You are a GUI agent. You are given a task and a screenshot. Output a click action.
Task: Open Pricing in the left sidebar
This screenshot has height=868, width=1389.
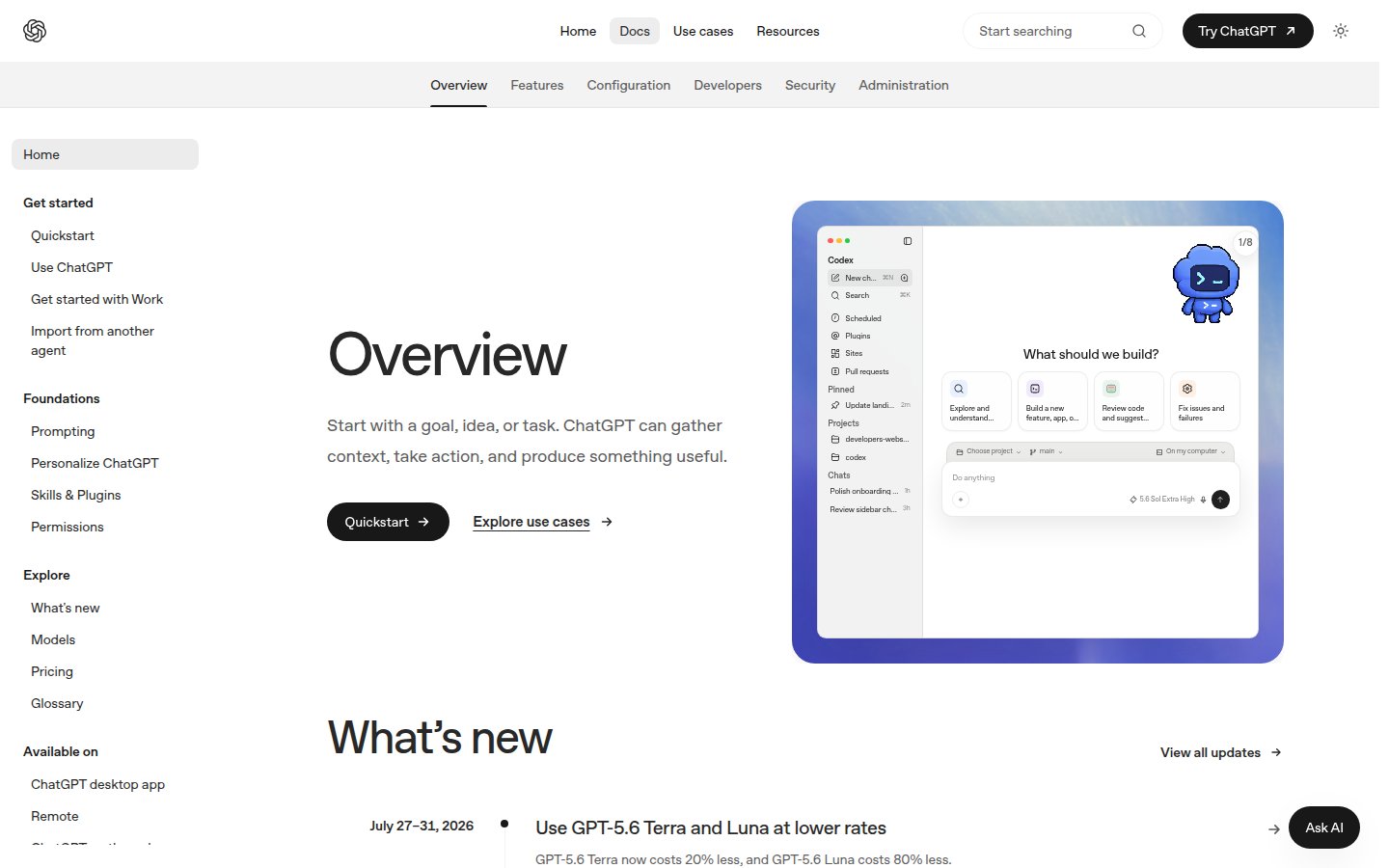pyautogui.click(x=52, y=671)
